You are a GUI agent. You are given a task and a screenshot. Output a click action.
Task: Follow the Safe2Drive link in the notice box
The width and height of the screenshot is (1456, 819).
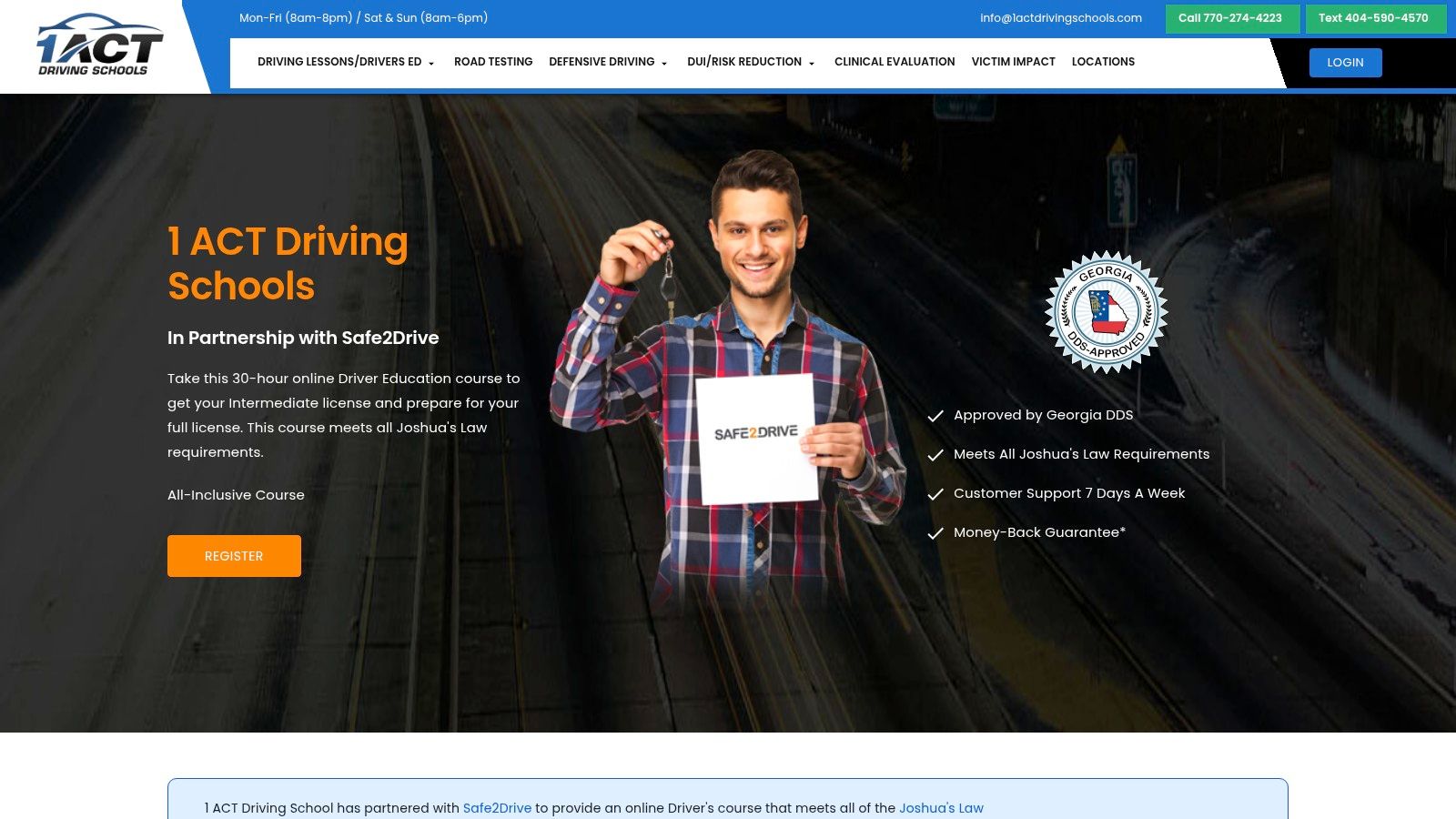[x=497, y=808]
